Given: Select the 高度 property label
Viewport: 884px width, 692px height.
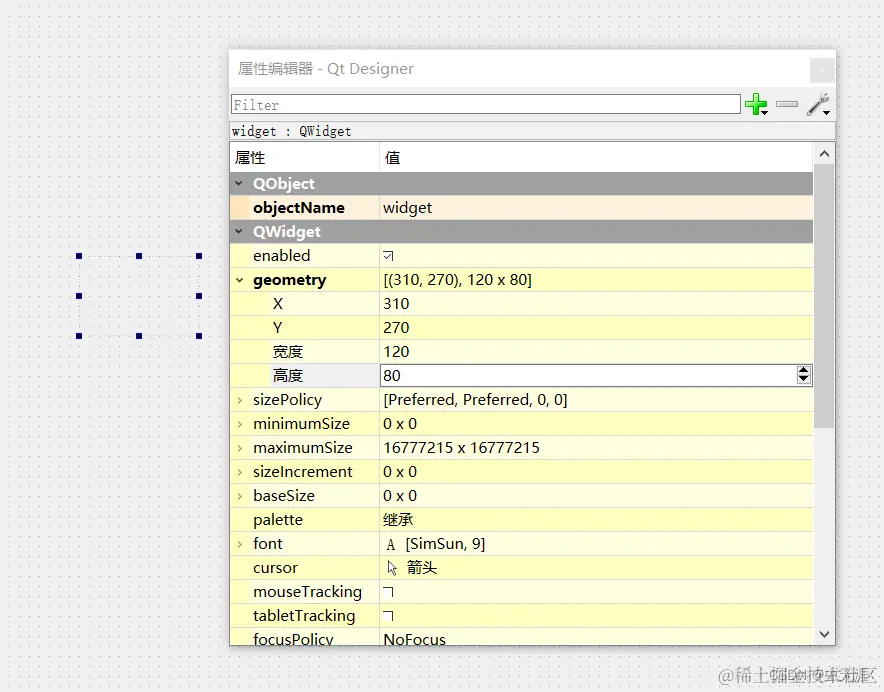Looking at the screenshot, I should pos(288,376).
